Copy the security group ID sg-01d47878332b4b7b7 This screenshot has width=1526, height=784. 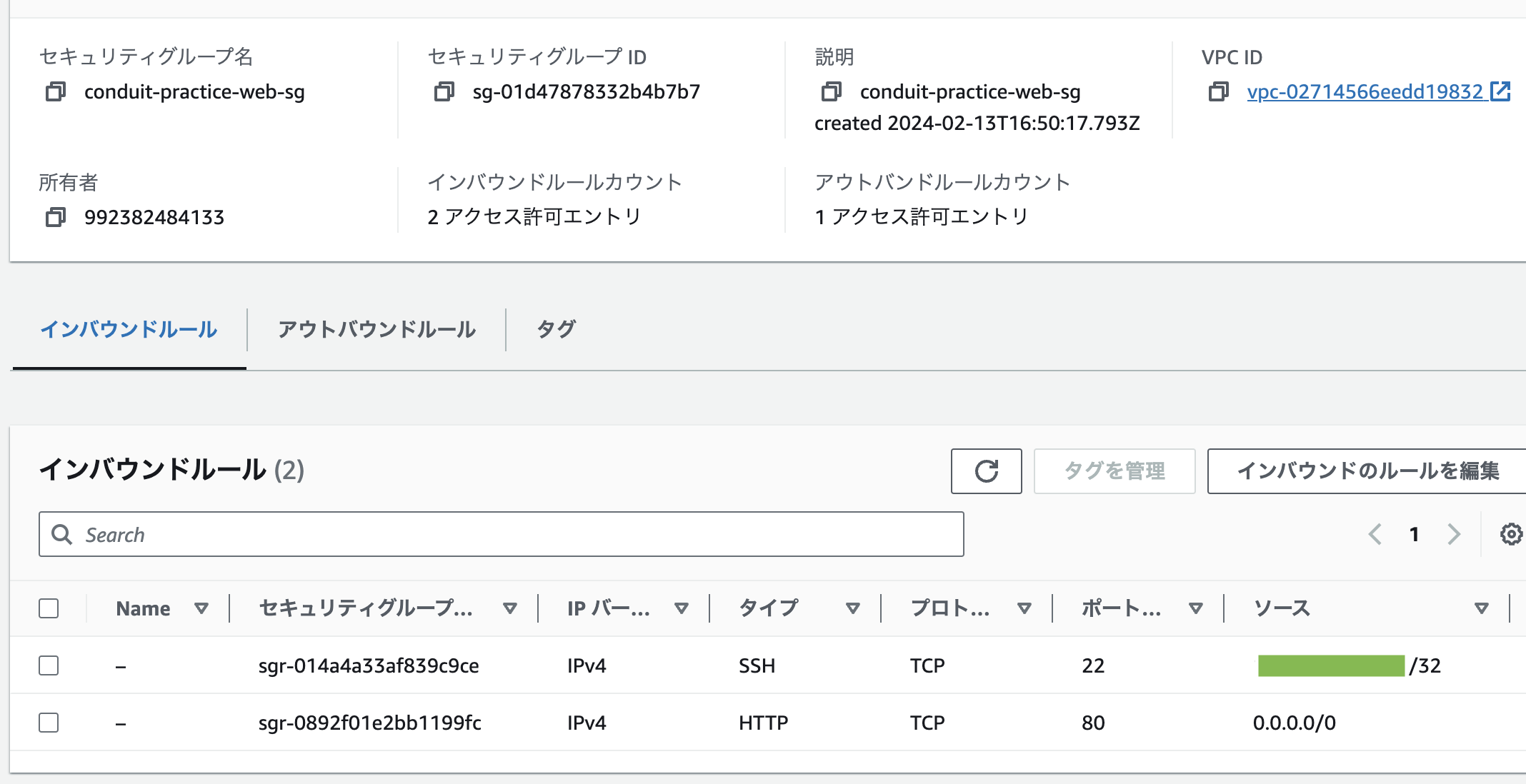click(x=446, y=91)
